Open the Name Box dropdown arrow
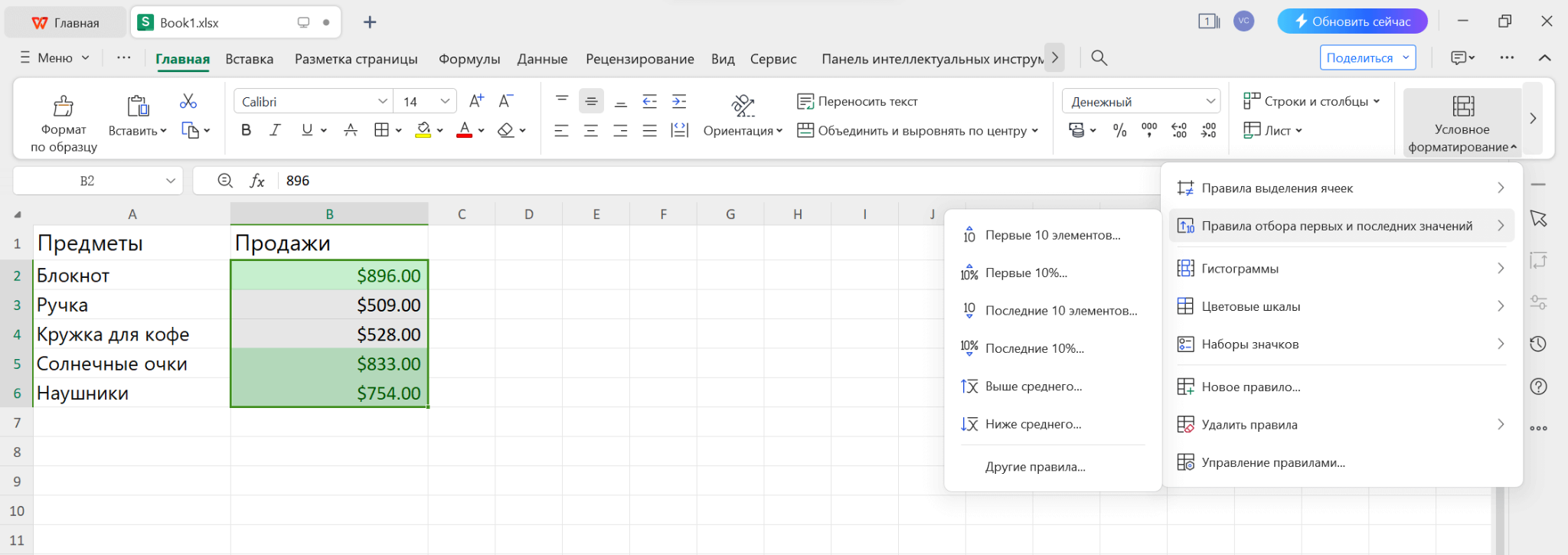Image resolution: width=1568 pixels, height=555 pixels. pos(171,181)
